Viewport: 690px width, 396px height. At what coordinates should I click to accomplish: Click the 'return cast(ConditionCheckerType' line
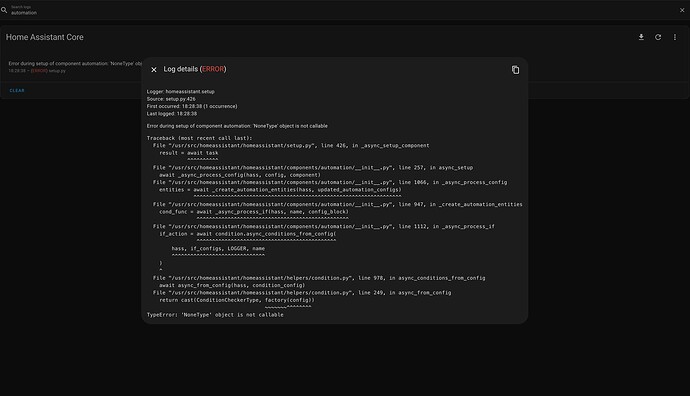coord(237,300)
